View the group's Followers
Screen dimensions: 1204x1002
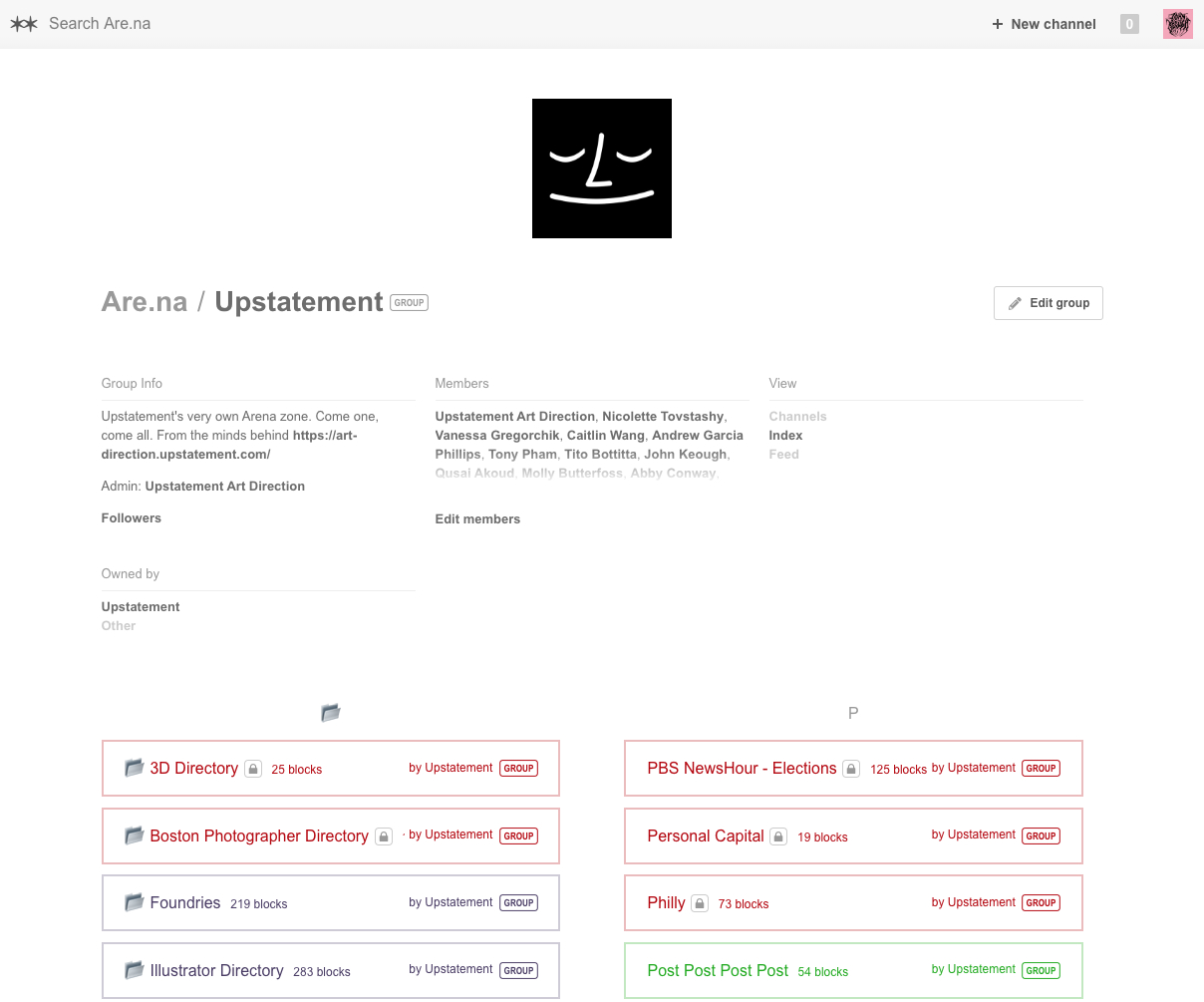click(x=131, y=518)
